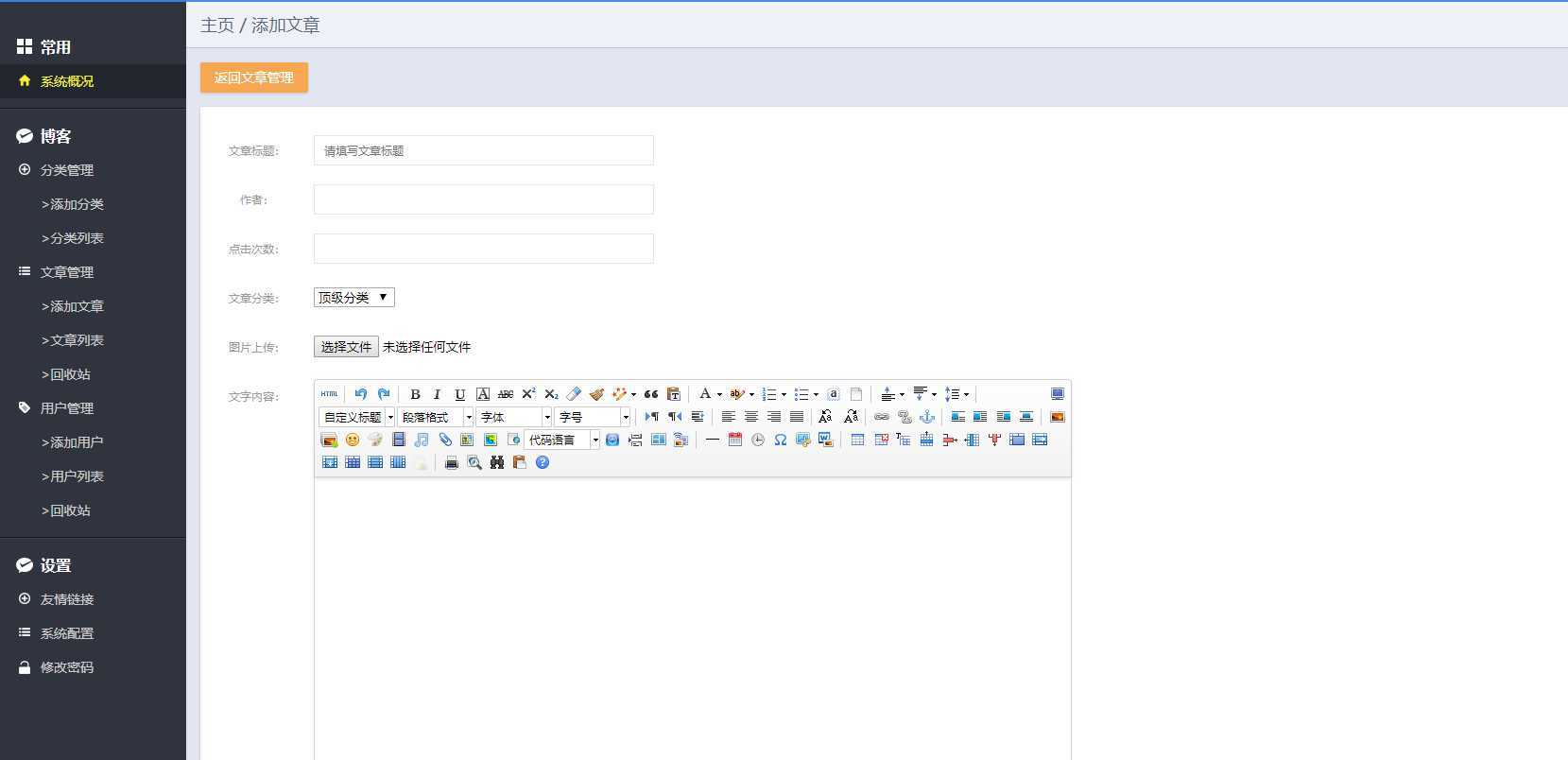Screen dimensions: 1568x760
Task: Expand the 段落格式 paragraph format dropdown
Action: click(436, 417)
